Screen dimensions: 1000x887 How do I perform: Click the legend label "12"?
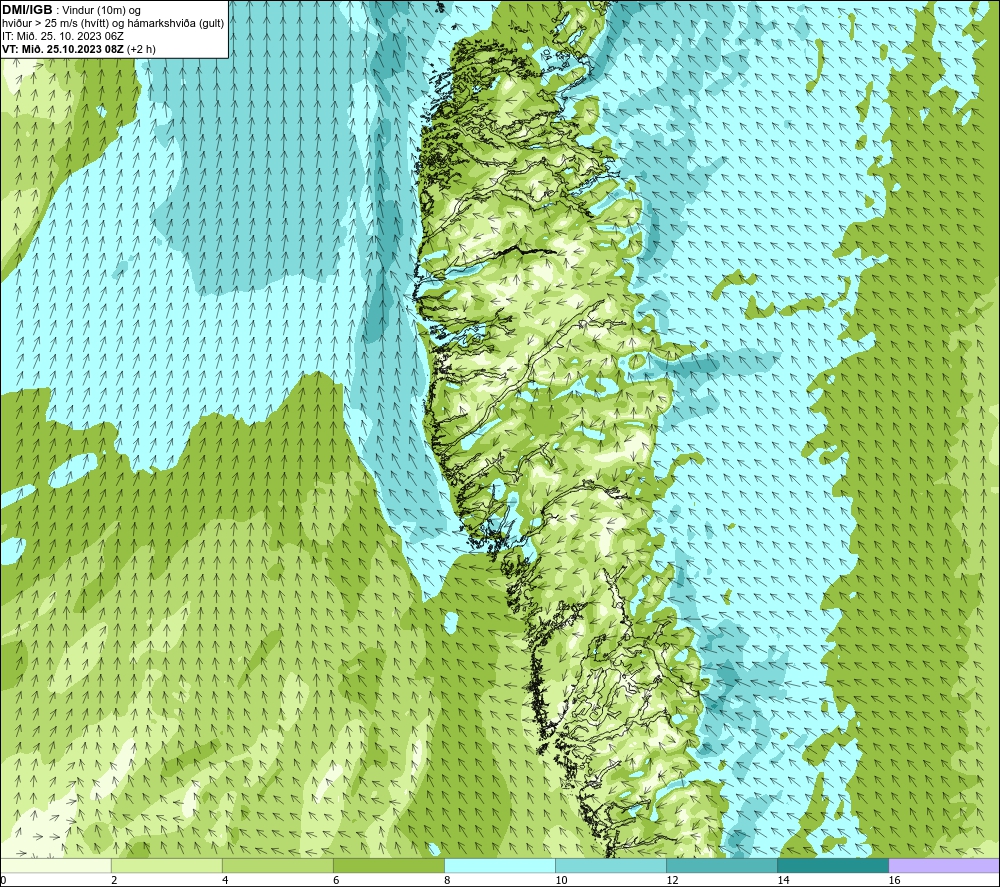(672, 880)
